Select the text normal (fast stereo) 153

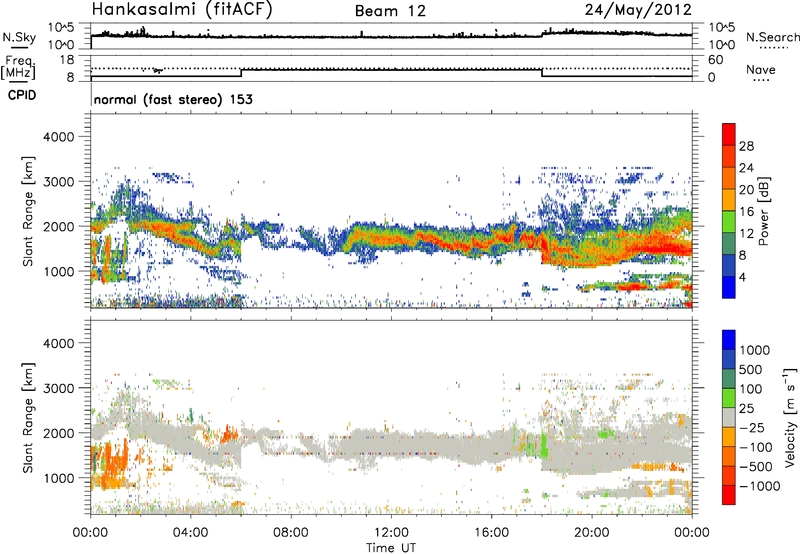(x=173, y=99)
